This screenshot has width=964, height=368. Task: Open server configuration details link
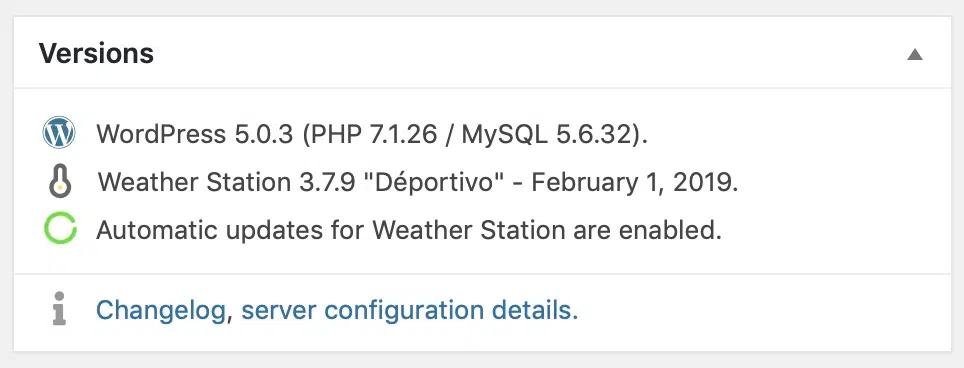(x=409, y=310)
